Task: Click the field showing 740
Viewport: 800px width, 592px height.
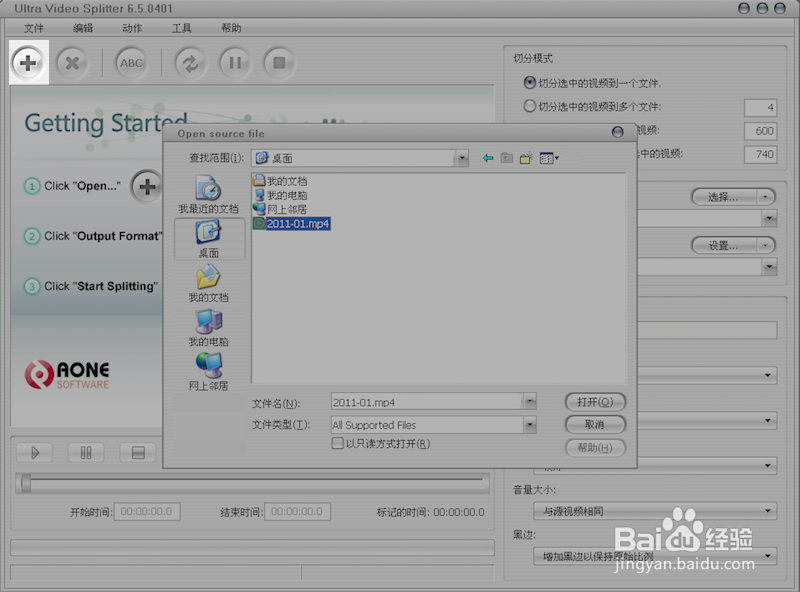Action: 760,155
